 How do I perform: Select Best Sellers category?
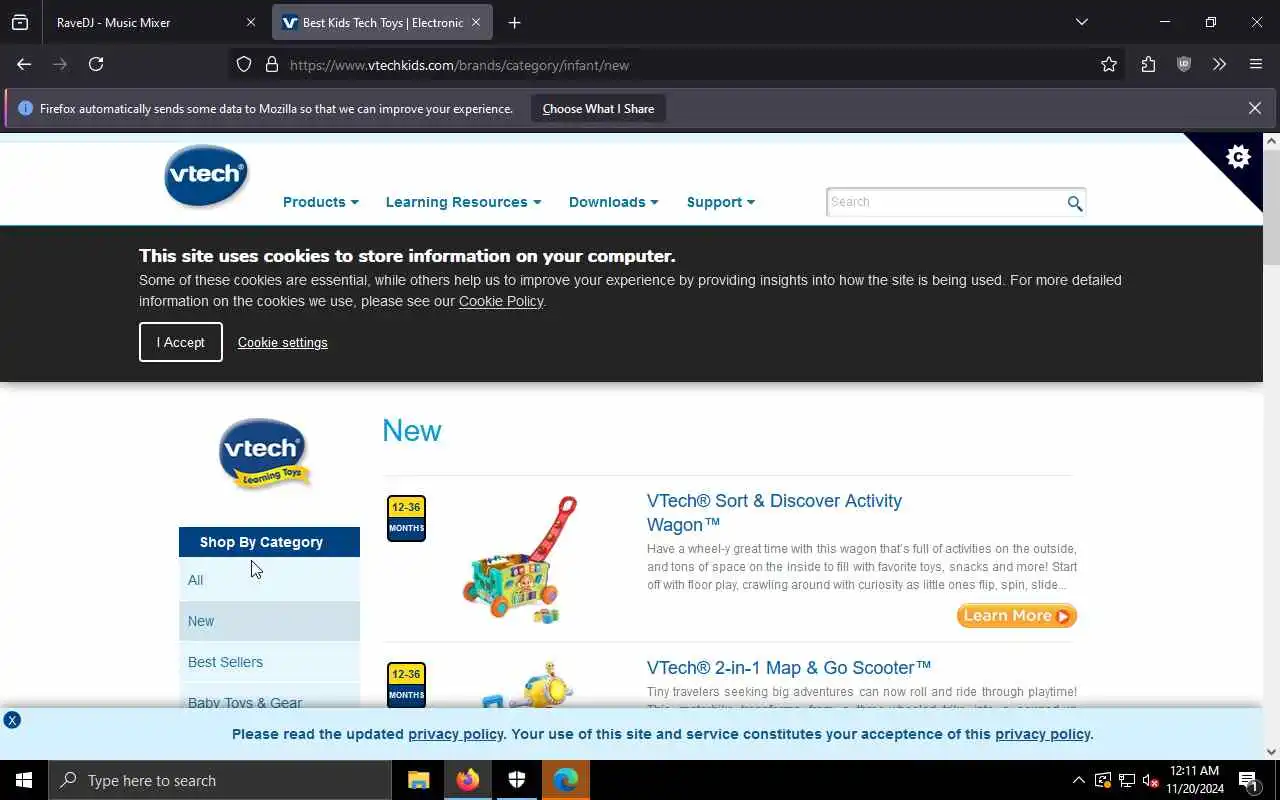[x=269, y=662]
